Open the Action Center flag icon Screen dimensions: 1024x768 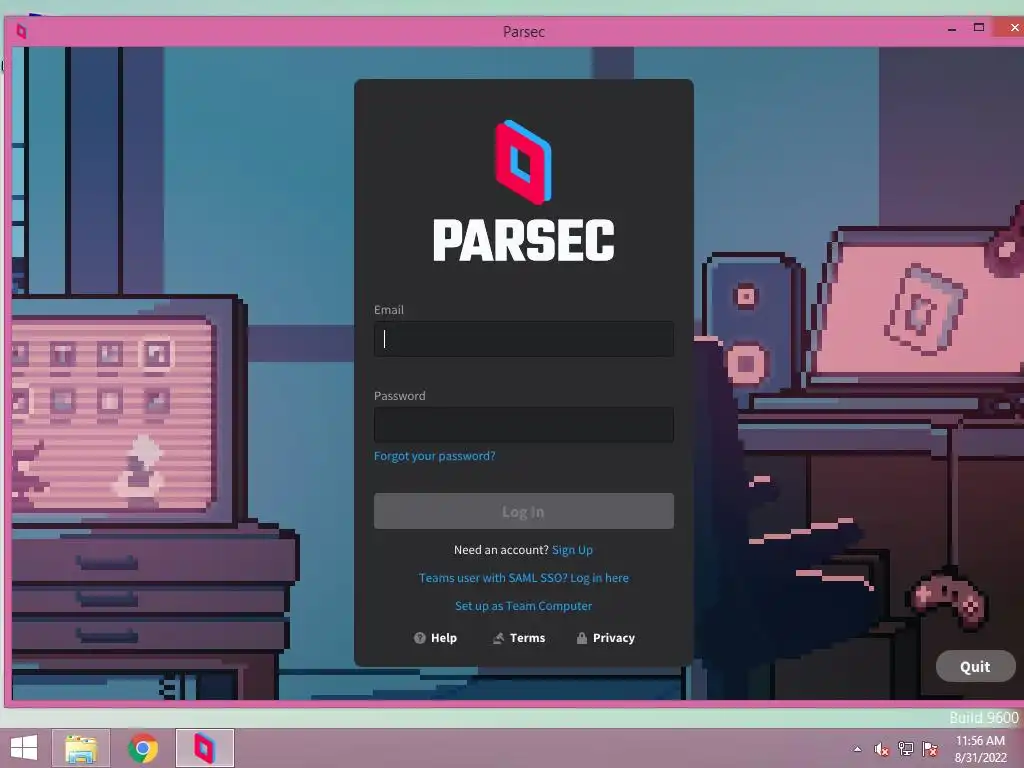(x=930, y=749)
